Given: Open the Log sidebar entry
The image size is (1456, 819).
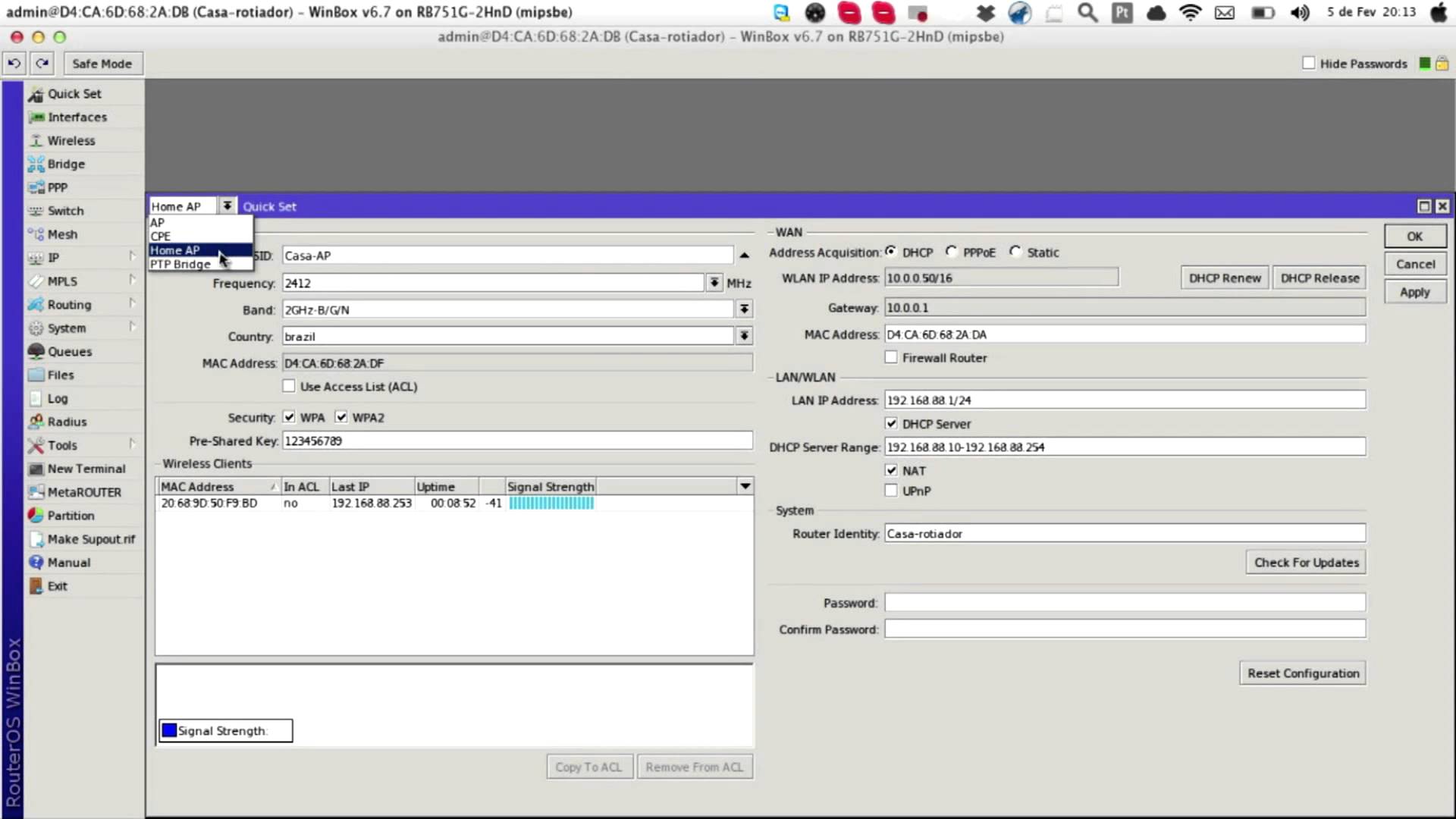Looking at the screenshot, I should click(58, 398).
